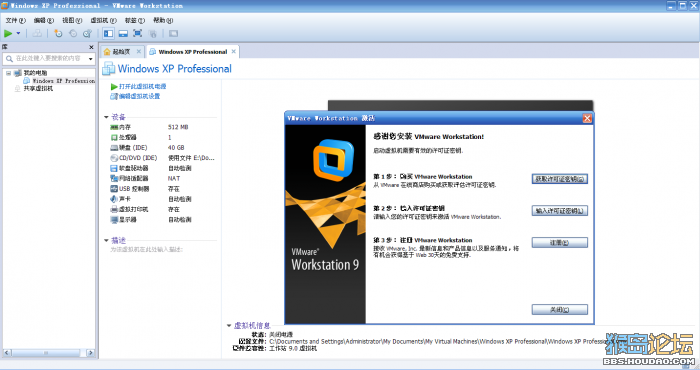Click the library horizontal scrollbar left arrow
Viewport: 700px width, 370px height.
pos(7,353)
